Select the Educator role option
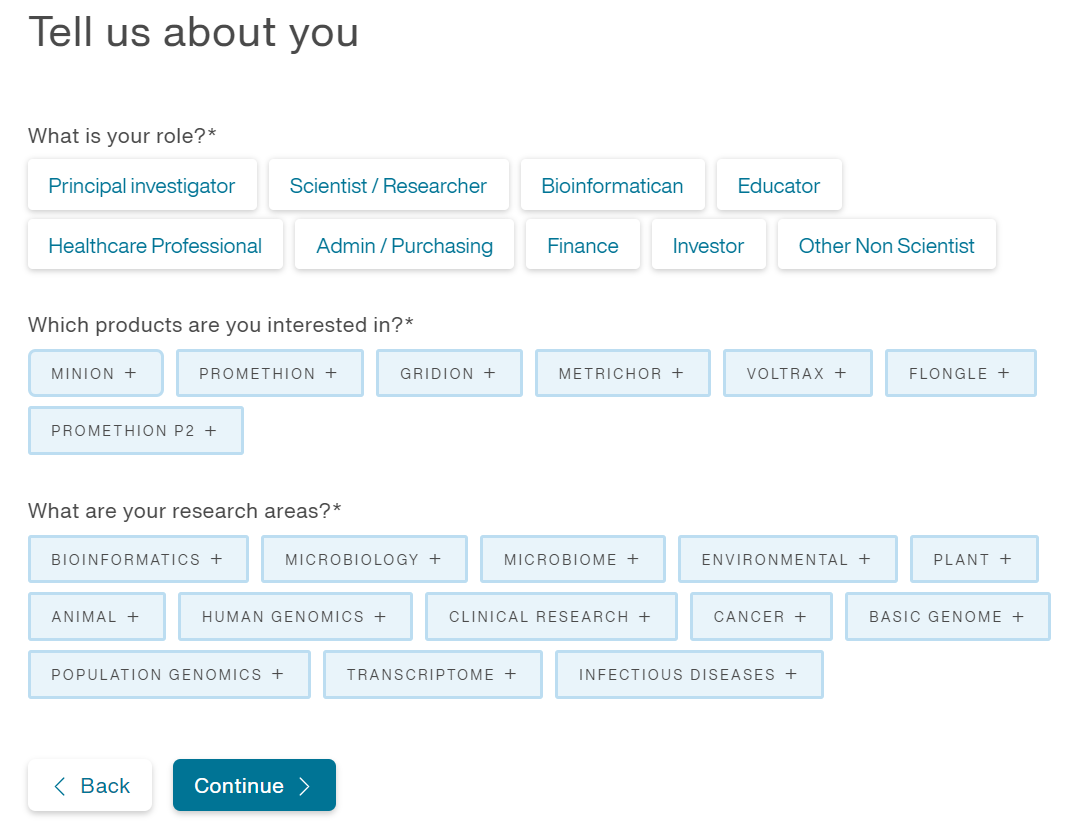 click(x=779, y=185)
